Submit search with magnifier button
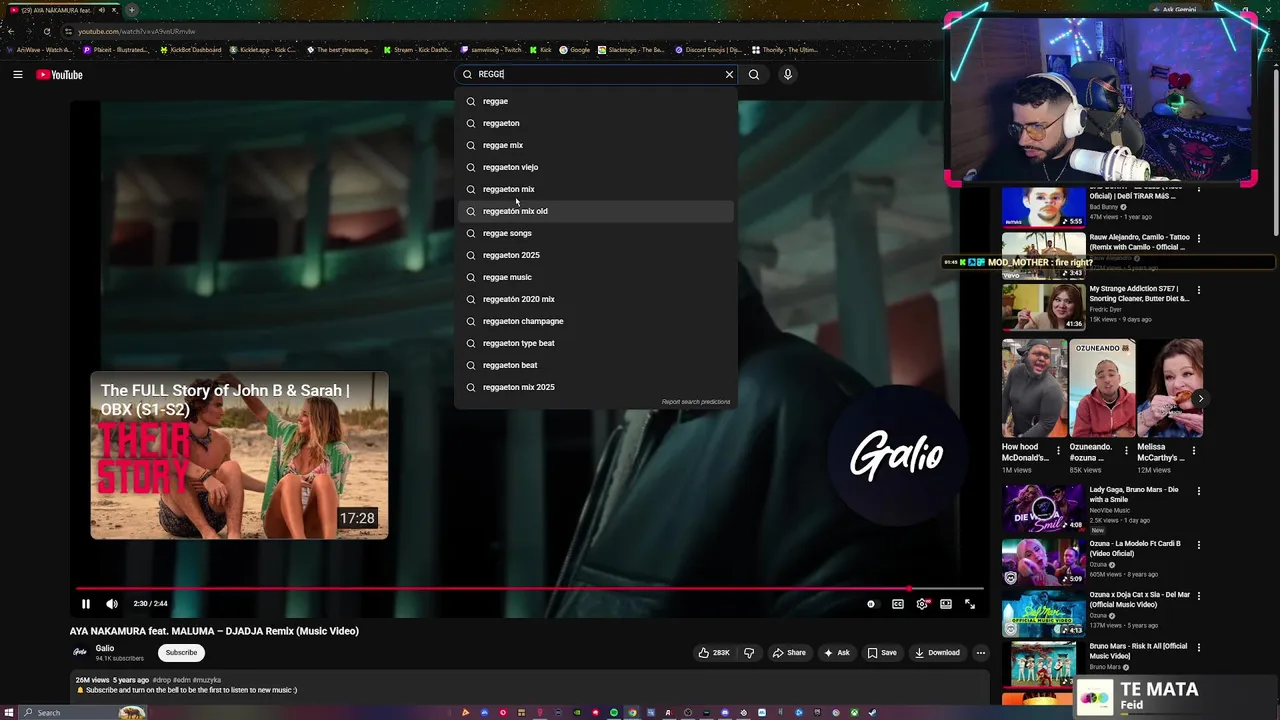1280x720 pixels. pyautogui.click(x=754, y=74)
